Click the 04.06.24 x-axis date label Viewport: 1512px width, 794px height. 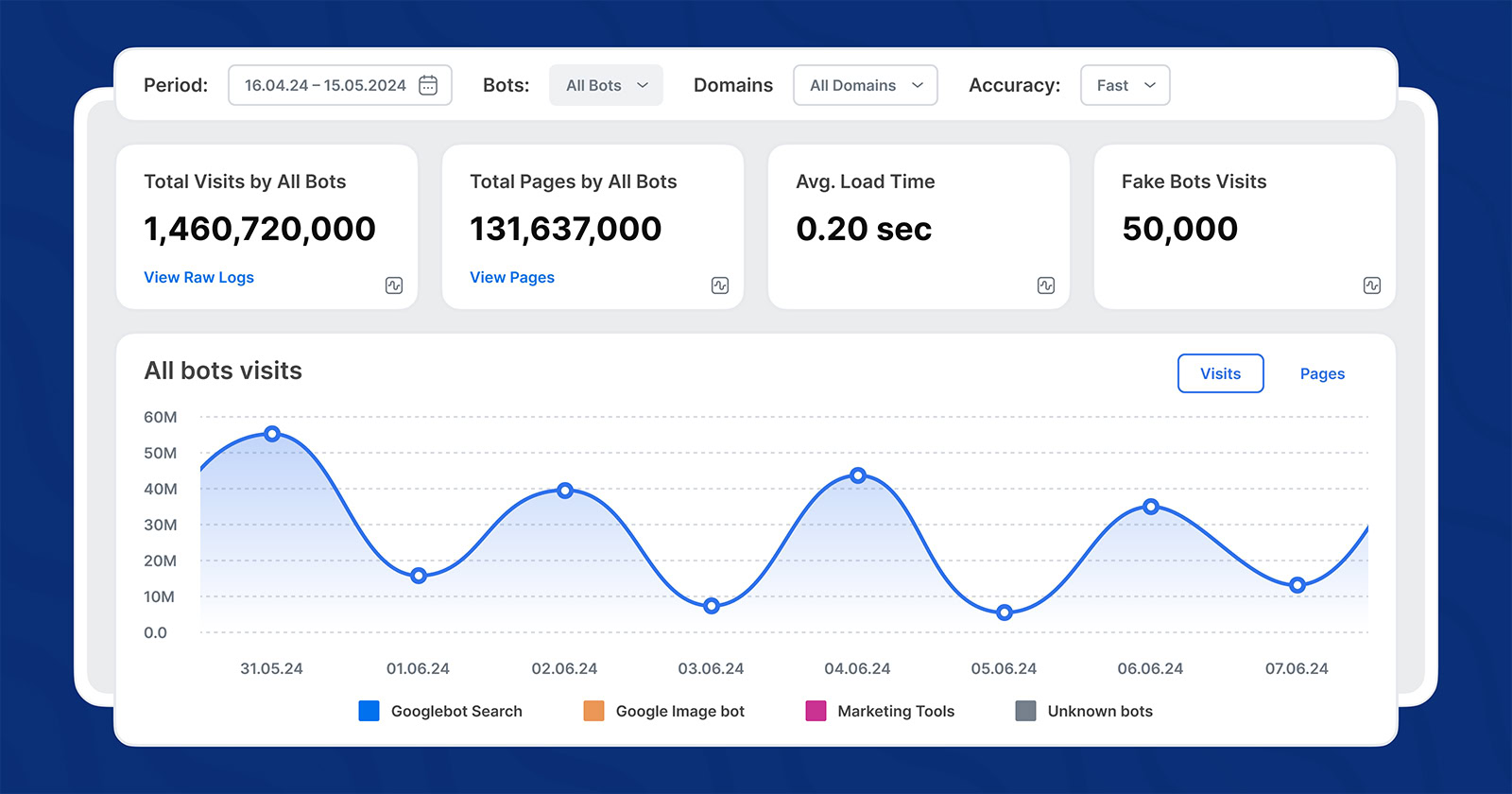[x=857, y=668]
